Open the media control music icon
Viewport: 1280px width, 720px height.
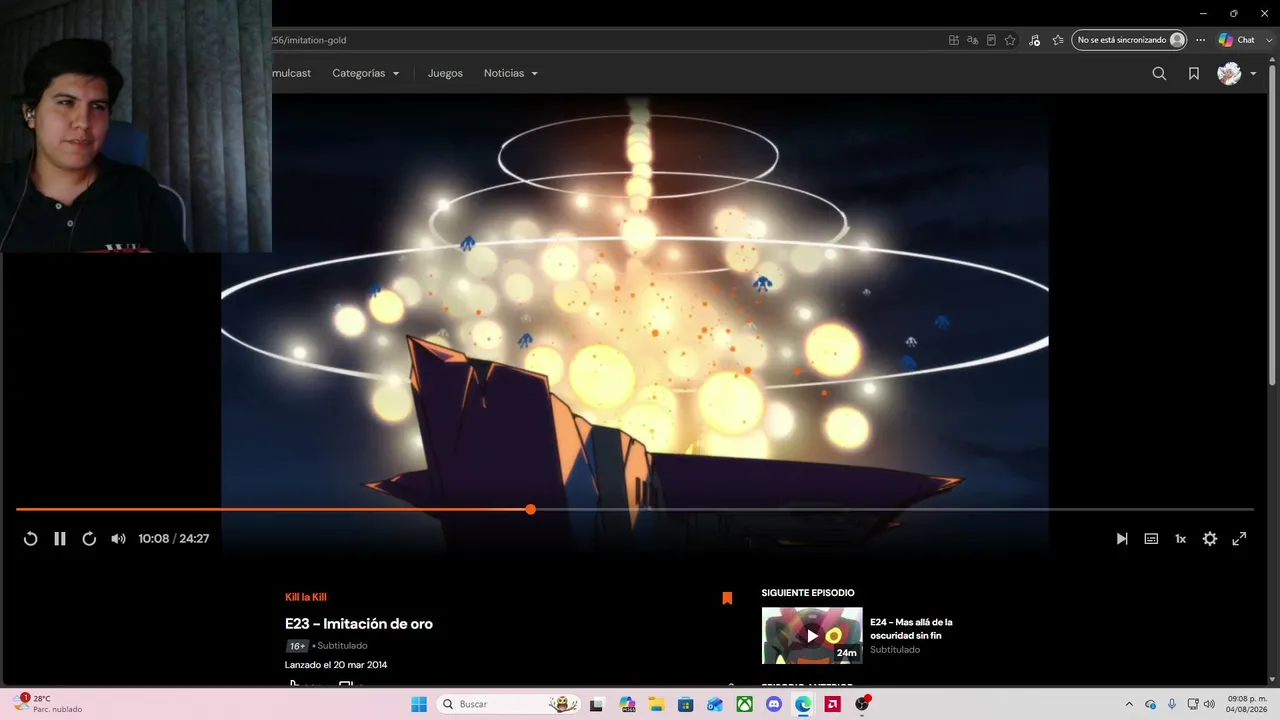pos(1034,40)
